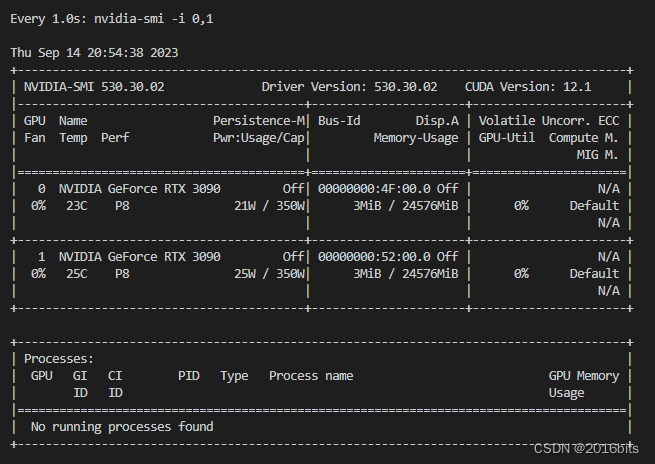Click the 'MIG M.' header
The image size is (655, 464).
(x=597, y=155)
